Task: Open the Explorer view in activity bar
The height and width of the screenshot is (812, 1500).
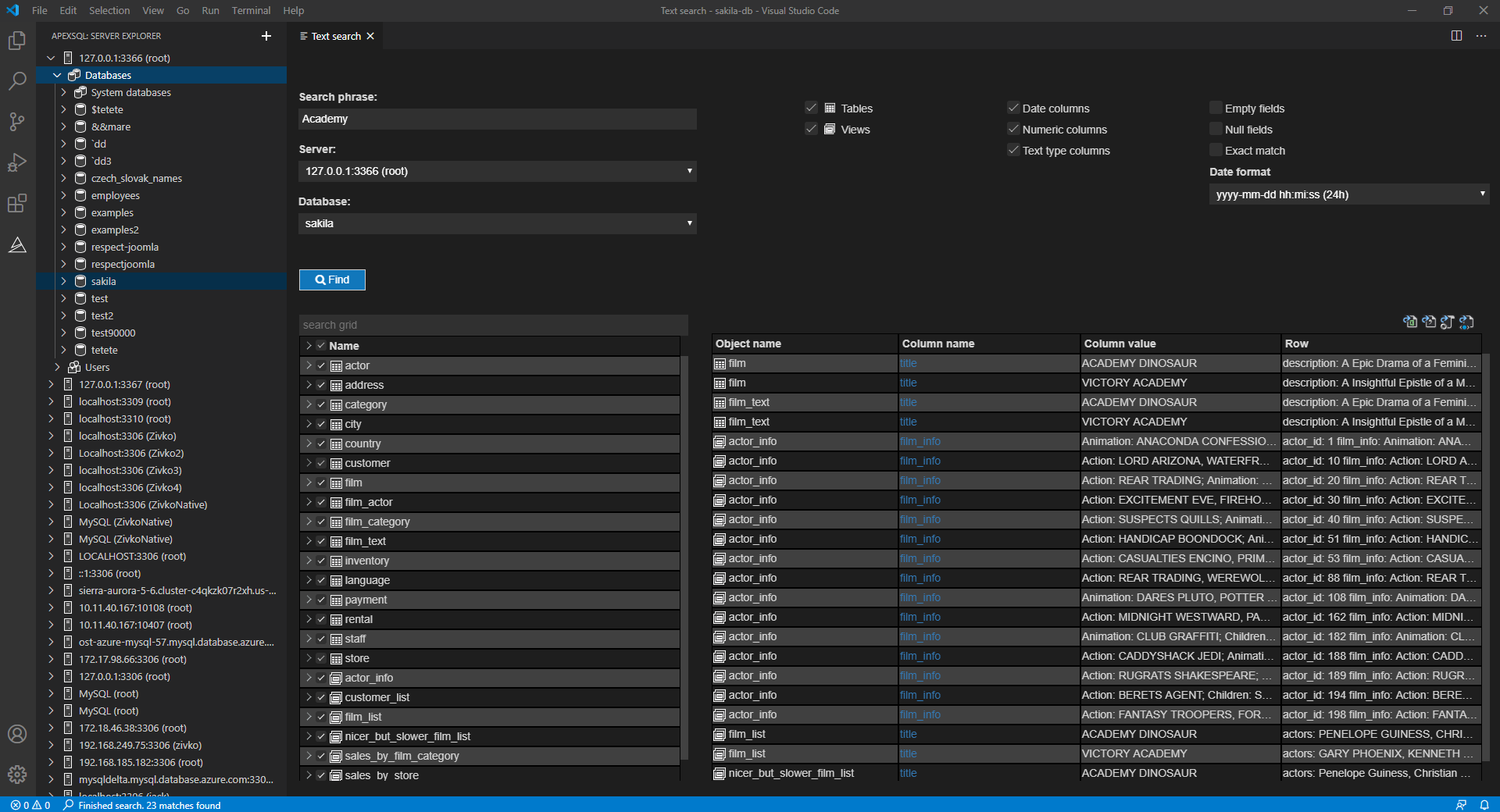Action: 17,41
